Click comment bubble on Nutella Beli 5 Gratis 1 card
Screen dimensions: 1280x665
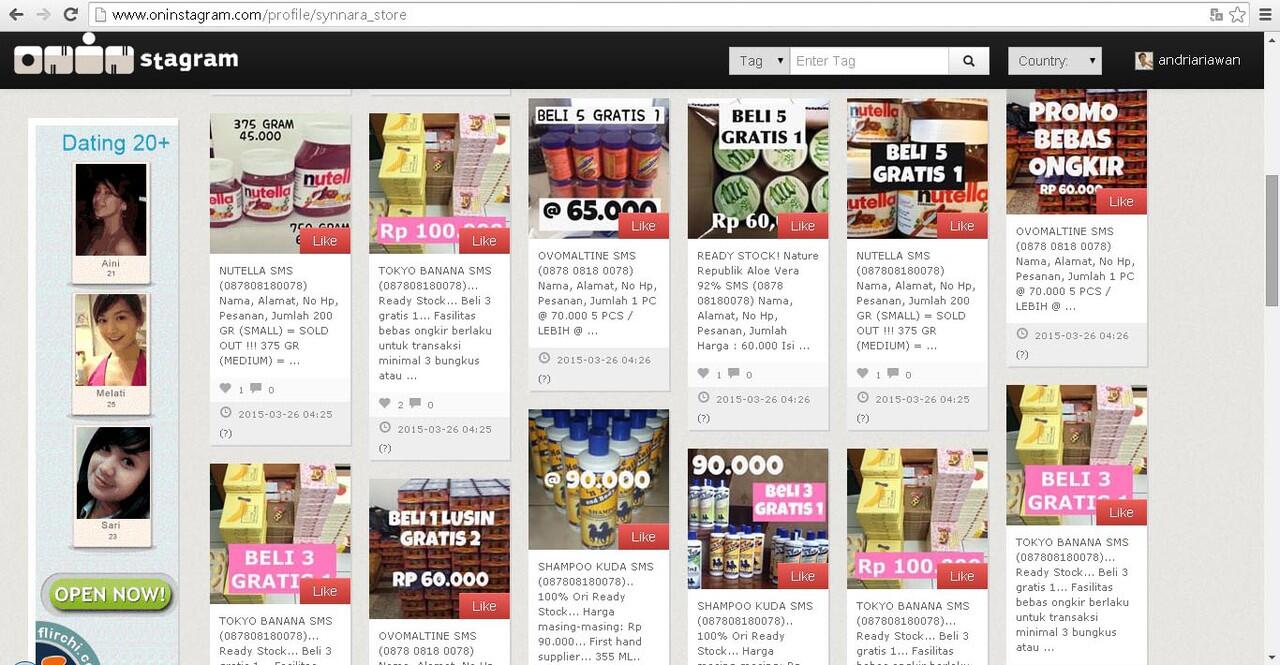[x=894, y=374]
